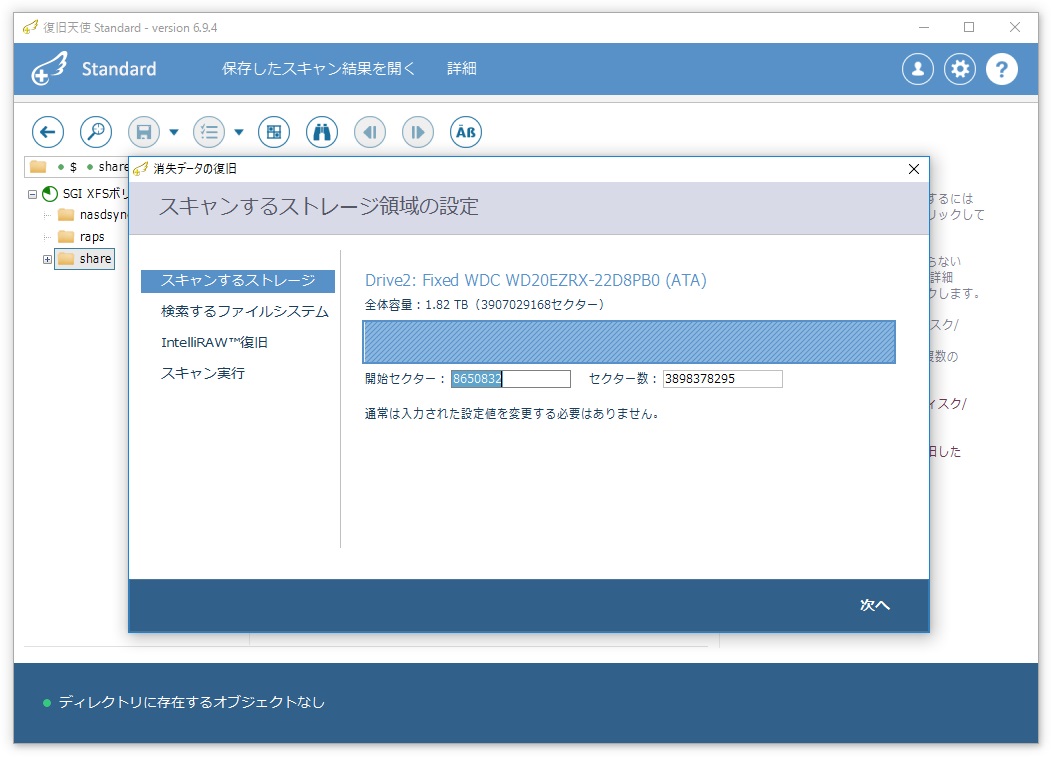Click the next result toolbar icon

pos(418,132)
